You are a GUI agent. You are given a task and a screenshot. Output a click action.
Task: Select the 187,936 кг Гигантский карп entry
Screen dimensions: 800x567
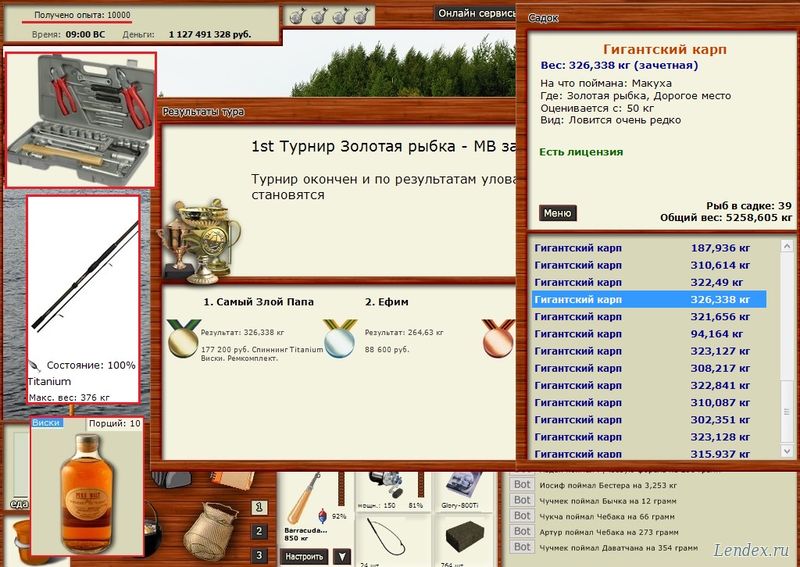point(650,248)
